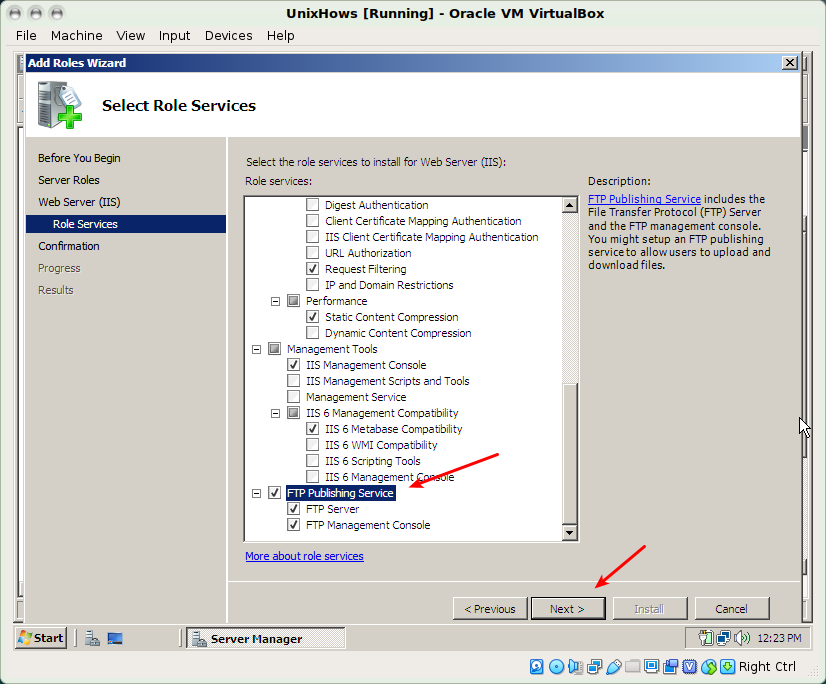Collapse FTP Publishing Service tree node

(x=257, y=493)
